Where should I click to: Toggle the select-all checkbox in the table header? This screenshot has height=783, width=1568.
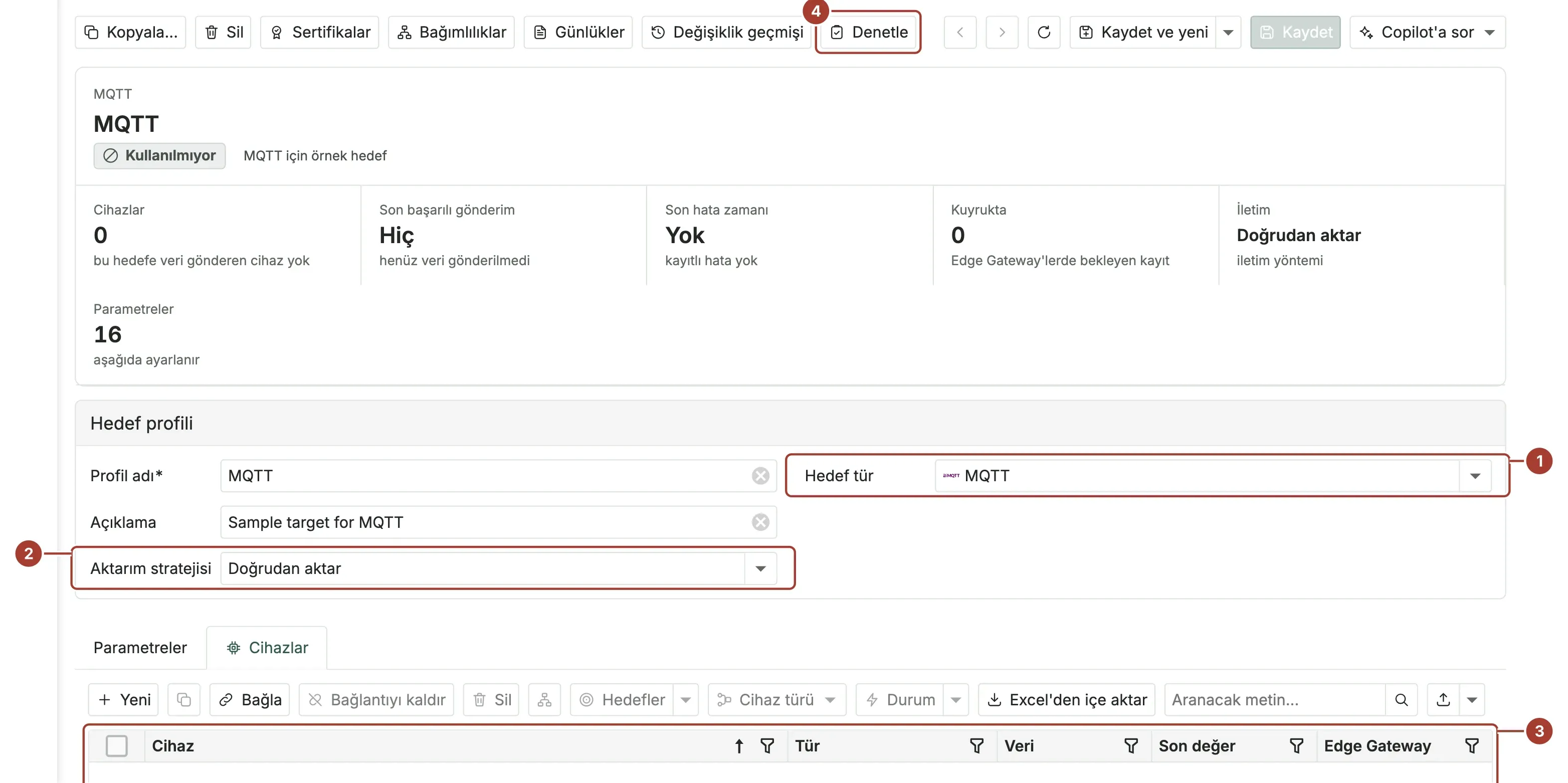[x=116, y=746]
